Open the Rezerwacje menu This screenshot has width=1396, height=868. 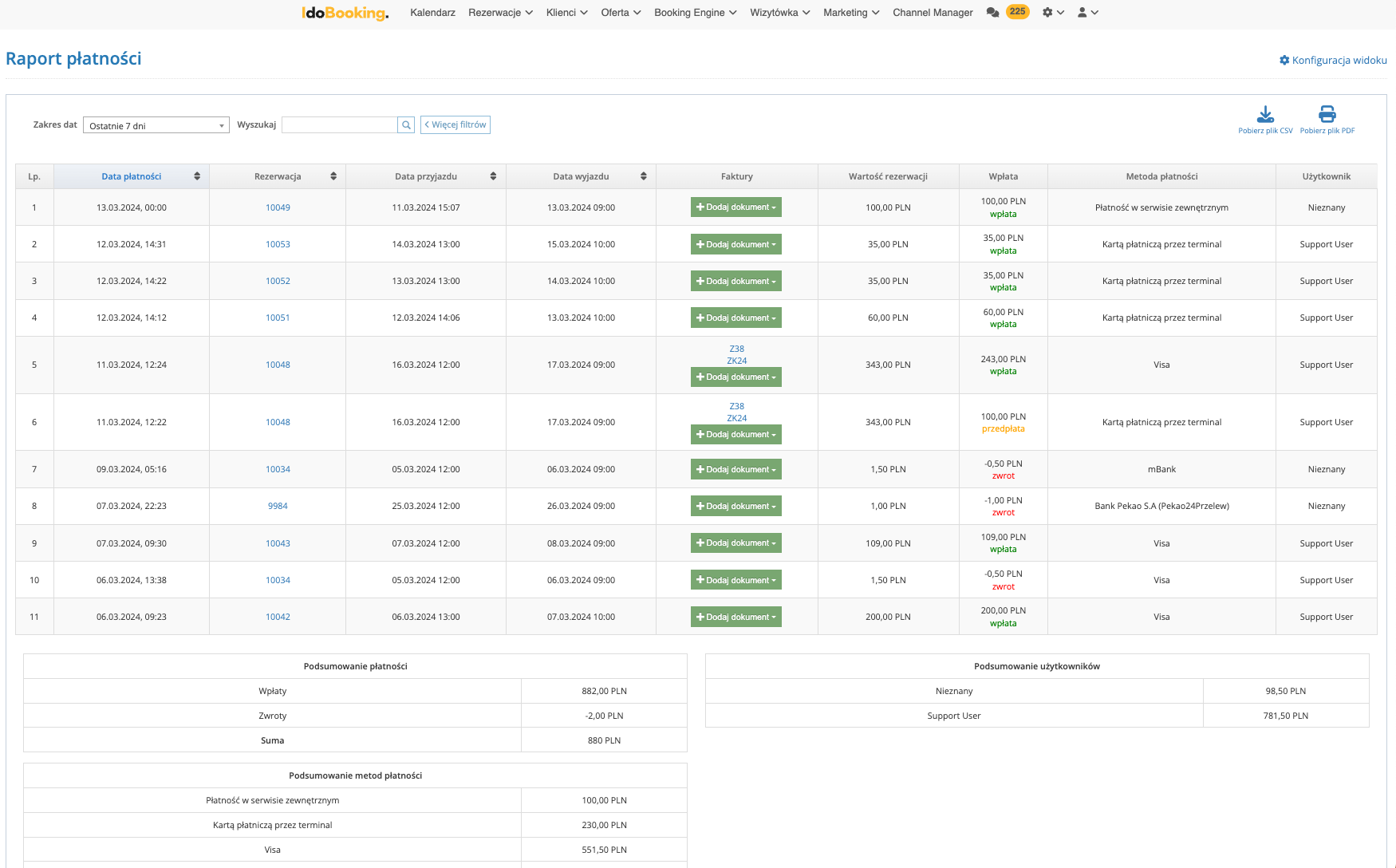(x=500, y=13)
